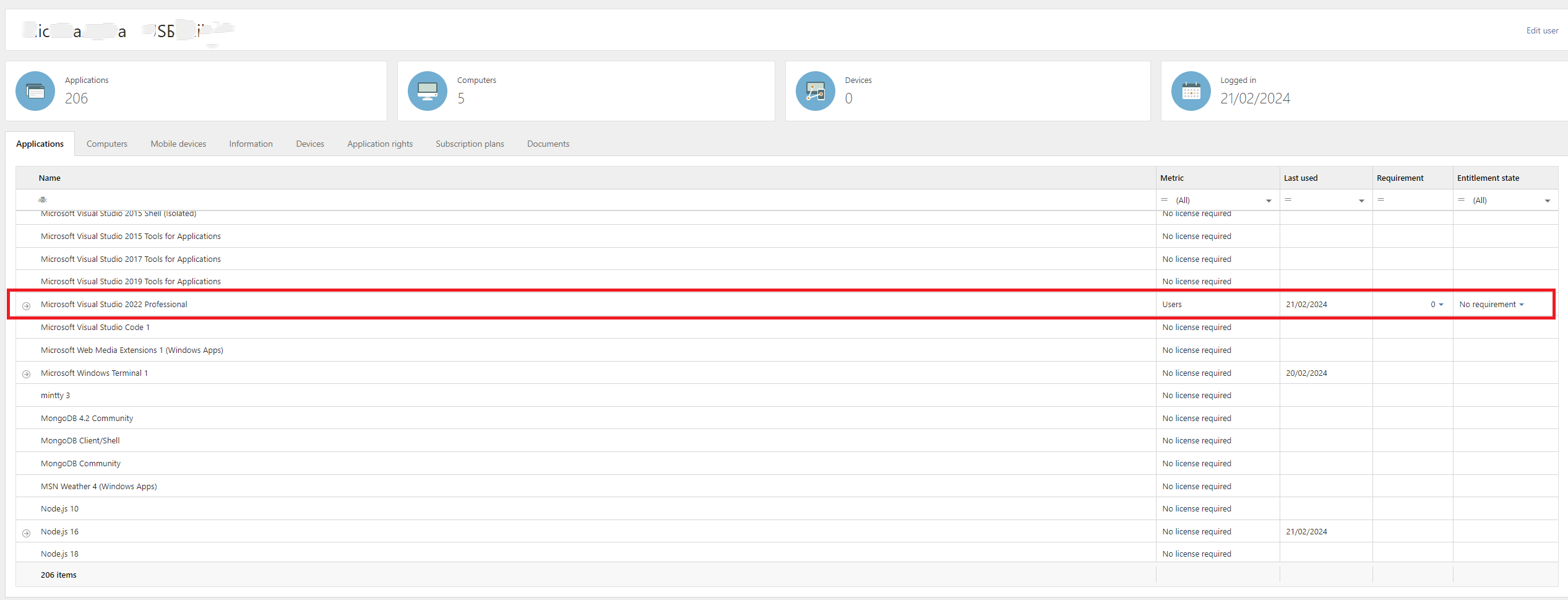Switch to the Computers tab
This screenshot has width=1568, height=600.
(107, 144)
